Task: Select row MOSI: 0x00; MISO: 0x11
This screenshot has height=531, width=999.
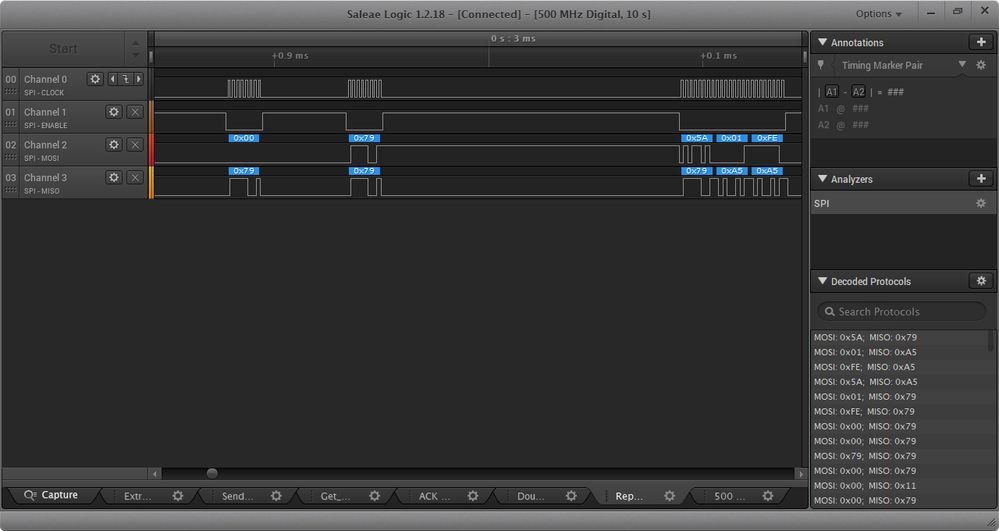Action: [x=900, y=485]
